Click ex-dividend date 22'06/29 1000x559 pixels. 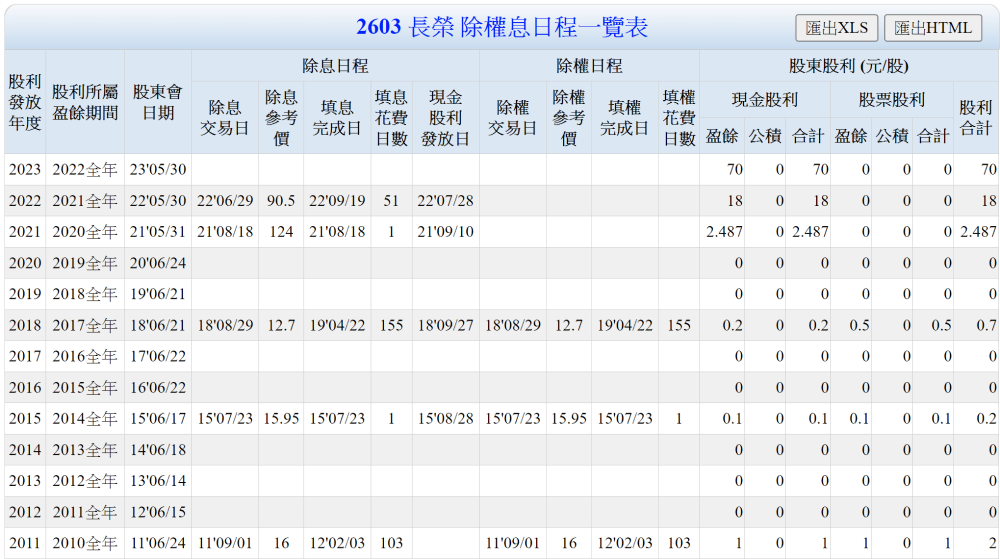224,201
